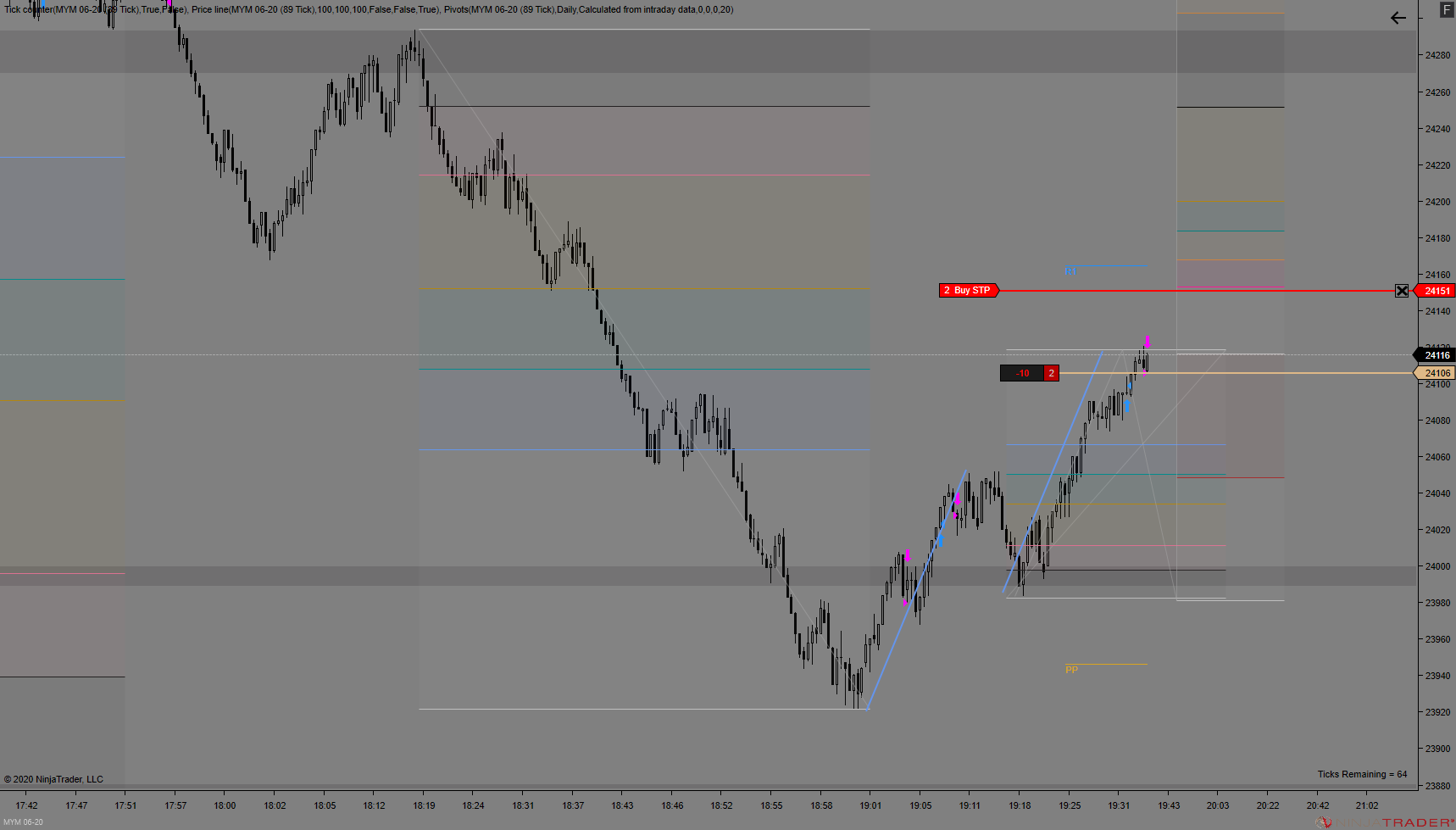Click the 20:03 time axis label

pyautogui.click(x=1218, y=805)
